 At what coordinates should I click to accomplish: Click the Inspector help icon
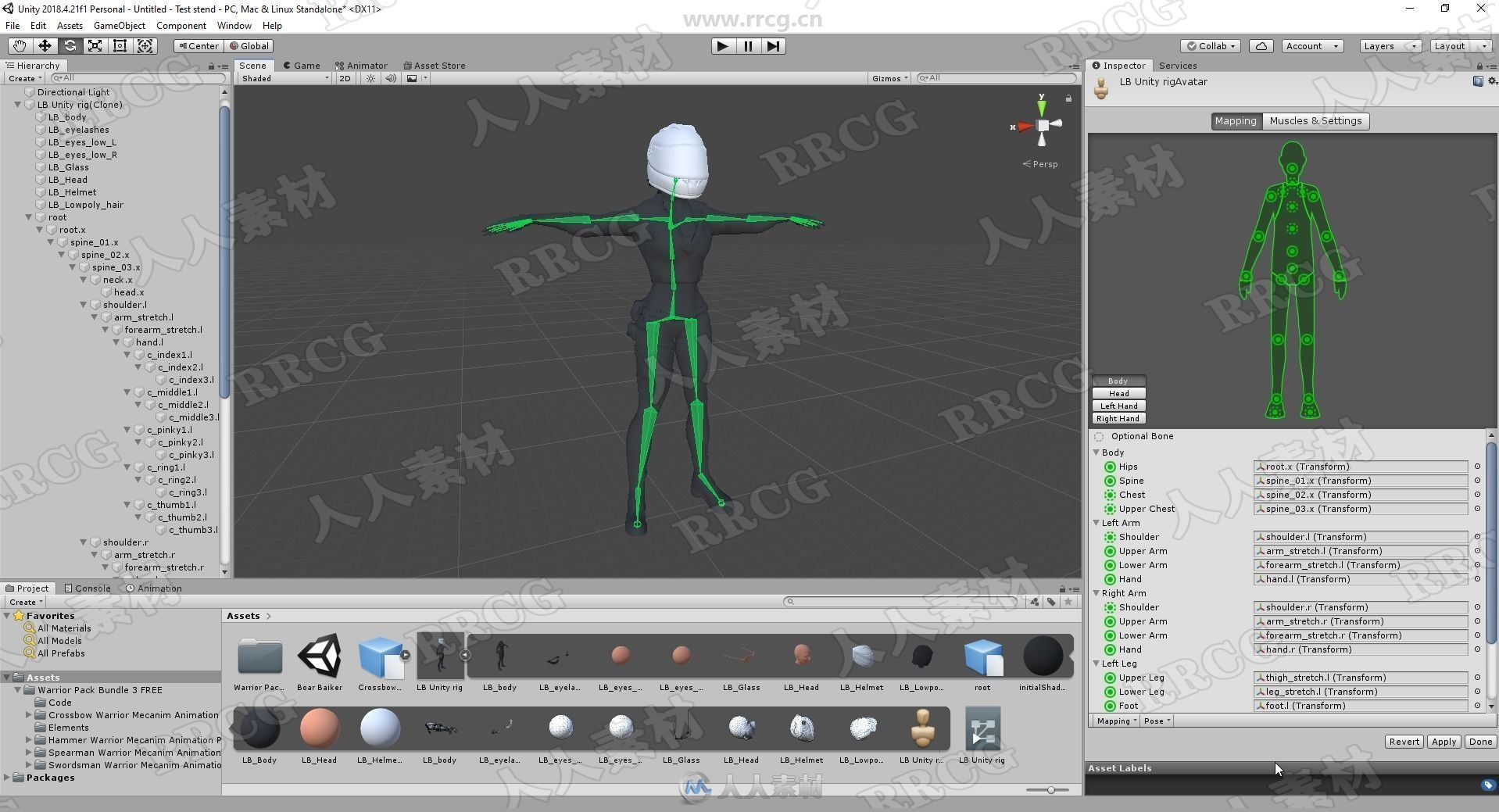click(x=1477, y=81)
